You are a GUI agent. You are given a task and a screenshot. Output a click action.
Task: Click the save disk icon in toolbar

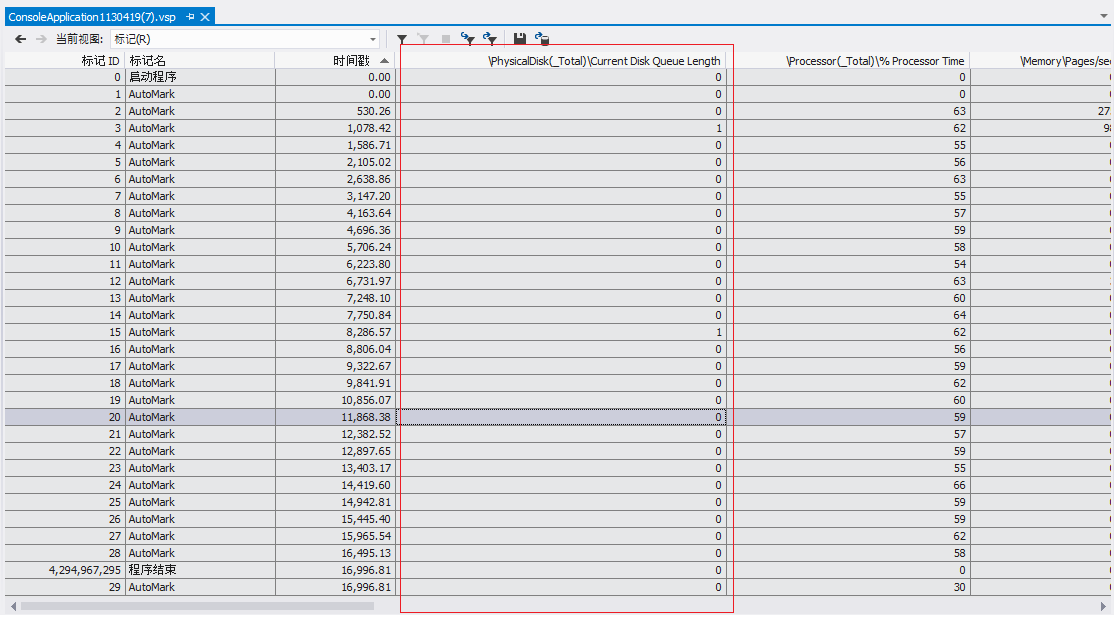point(520,39)
